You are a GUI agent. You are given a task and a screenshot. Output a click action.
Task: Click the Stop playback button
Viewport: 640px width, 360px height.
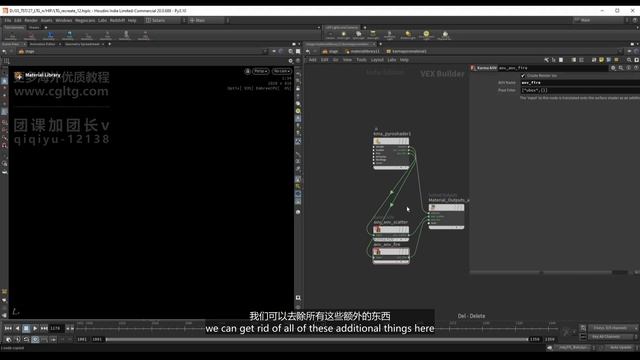coord(26,328)
